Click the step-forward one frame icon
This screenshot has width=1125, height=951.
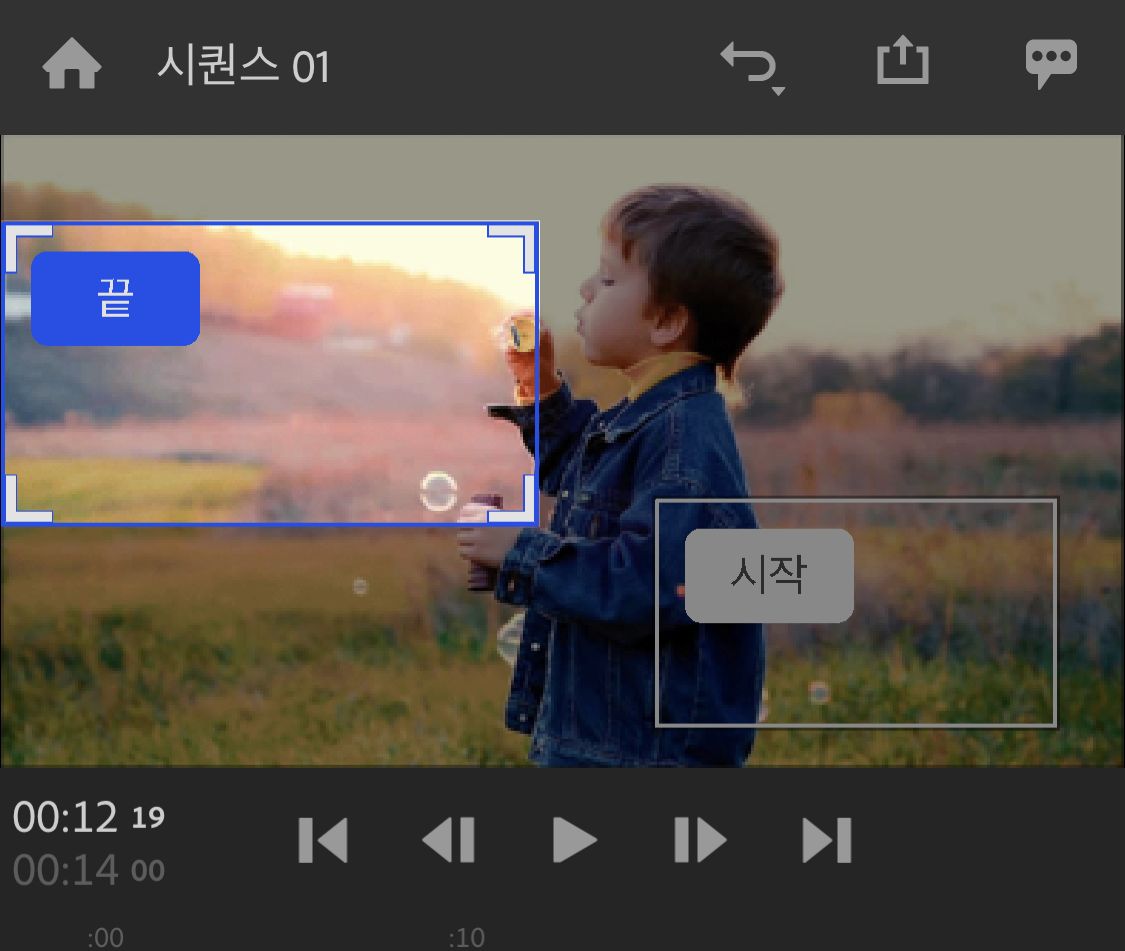coord(700,838)
